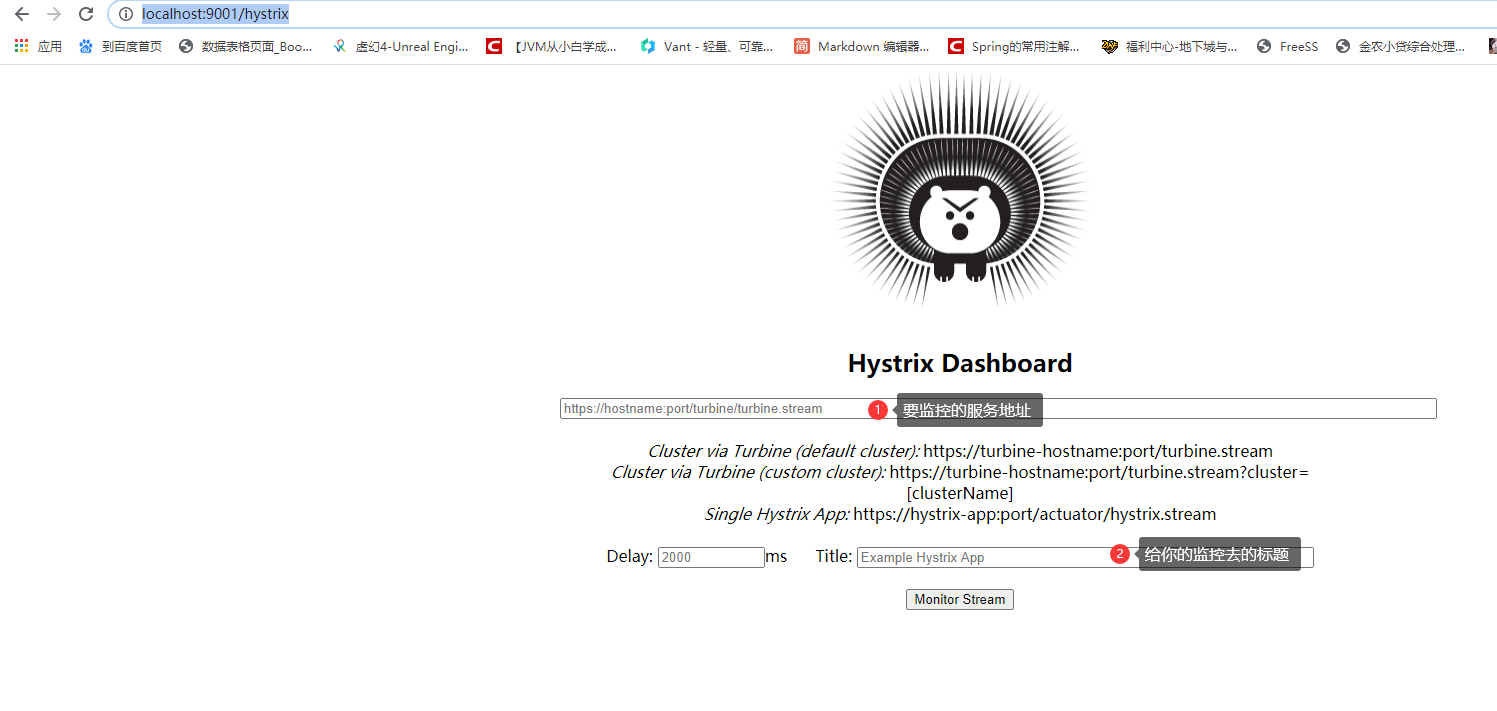The height and width of the screenshot is (711, 1497).
Task: Click the Title: label
Action: [x=834, y=556]
